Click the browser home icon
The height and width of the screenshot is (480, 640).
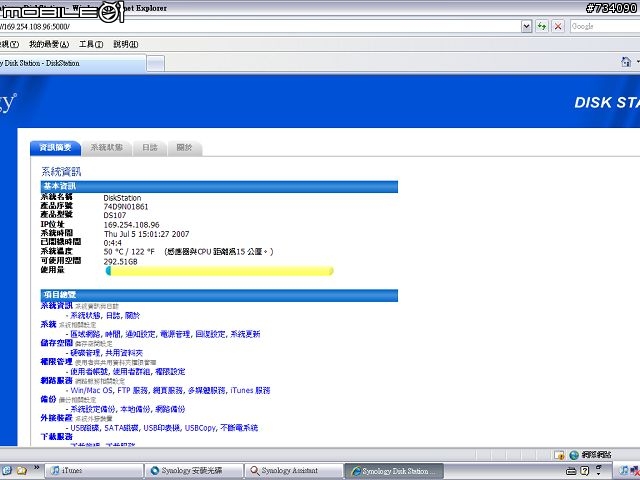coord(626,62)
